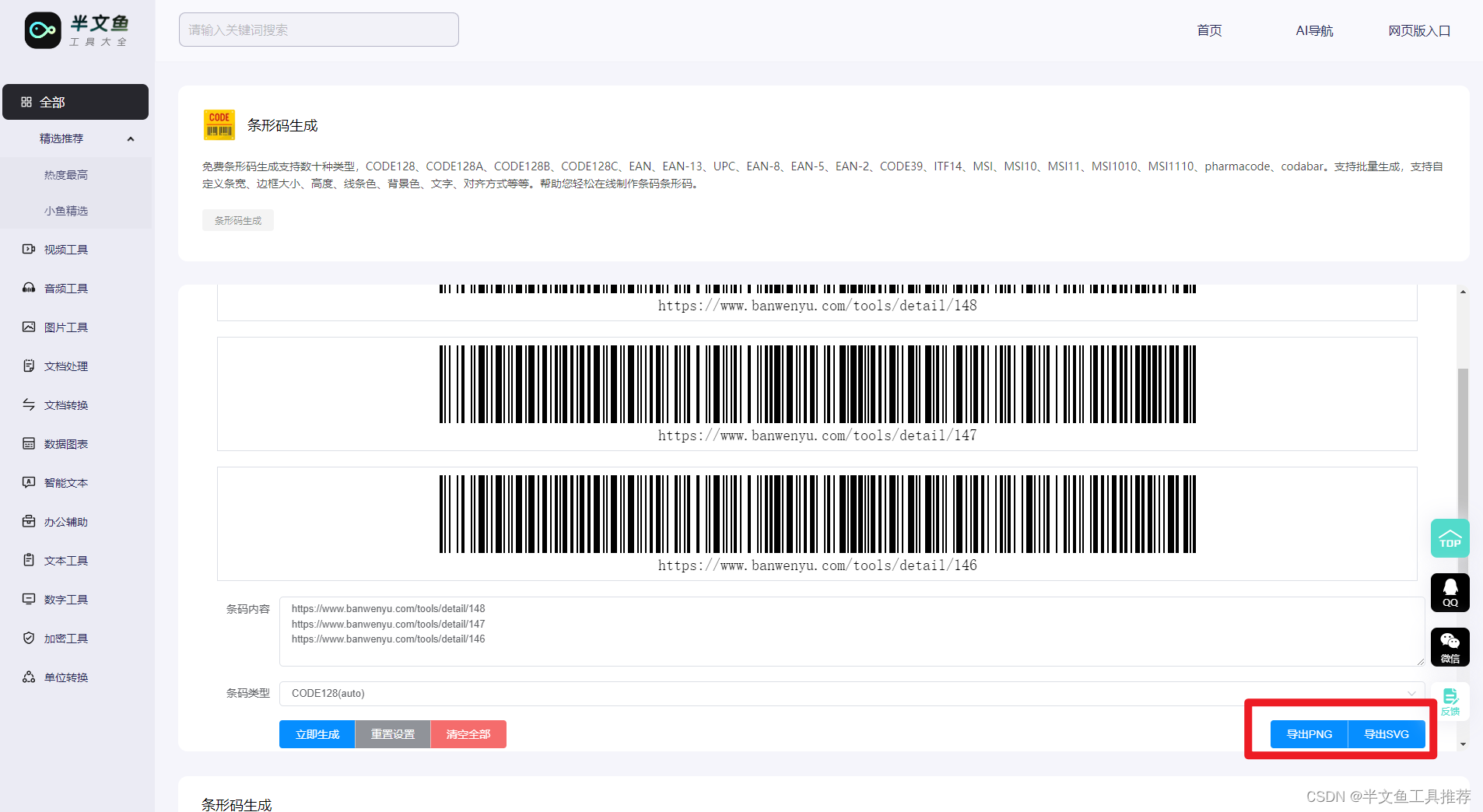Open 小鱼精选 sidebar item
This screenshot has height=812, width=1483.
[66, 211]
